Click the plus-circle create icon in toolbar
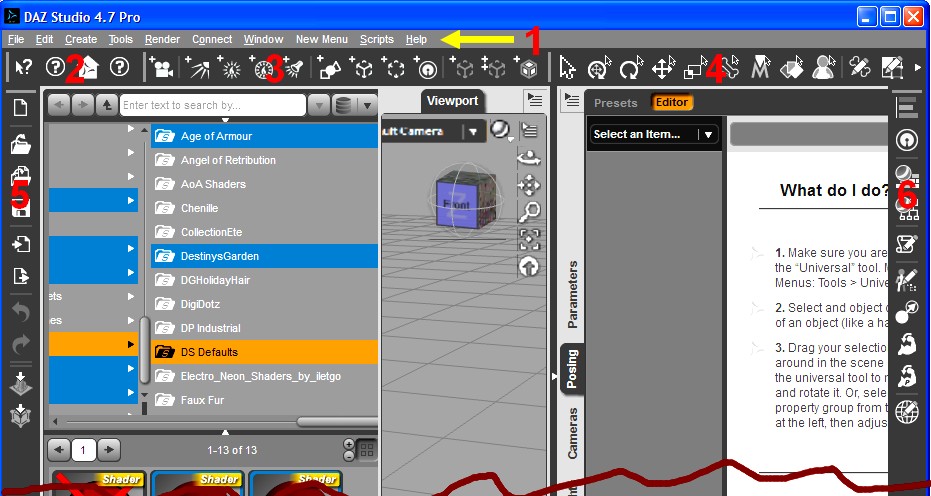This screenshot has height=496, width=931. pos(426,68)
